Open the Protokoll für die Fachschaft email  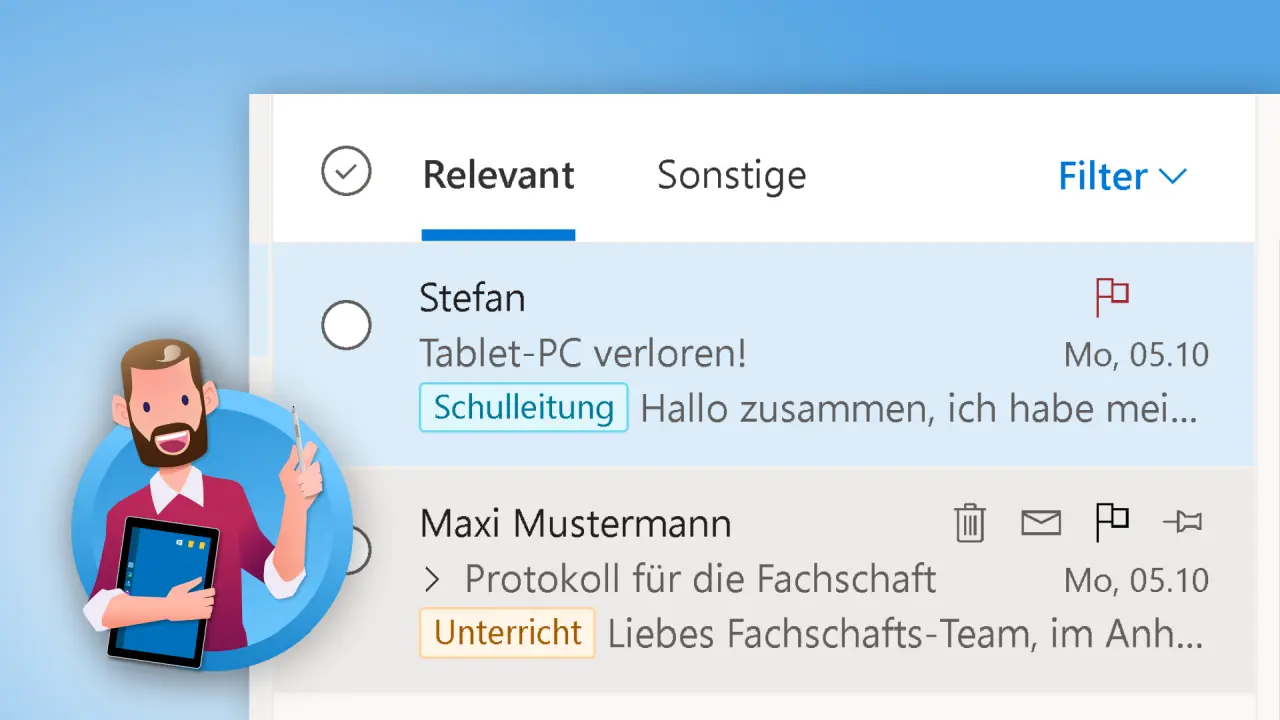(x=700, y=579)
